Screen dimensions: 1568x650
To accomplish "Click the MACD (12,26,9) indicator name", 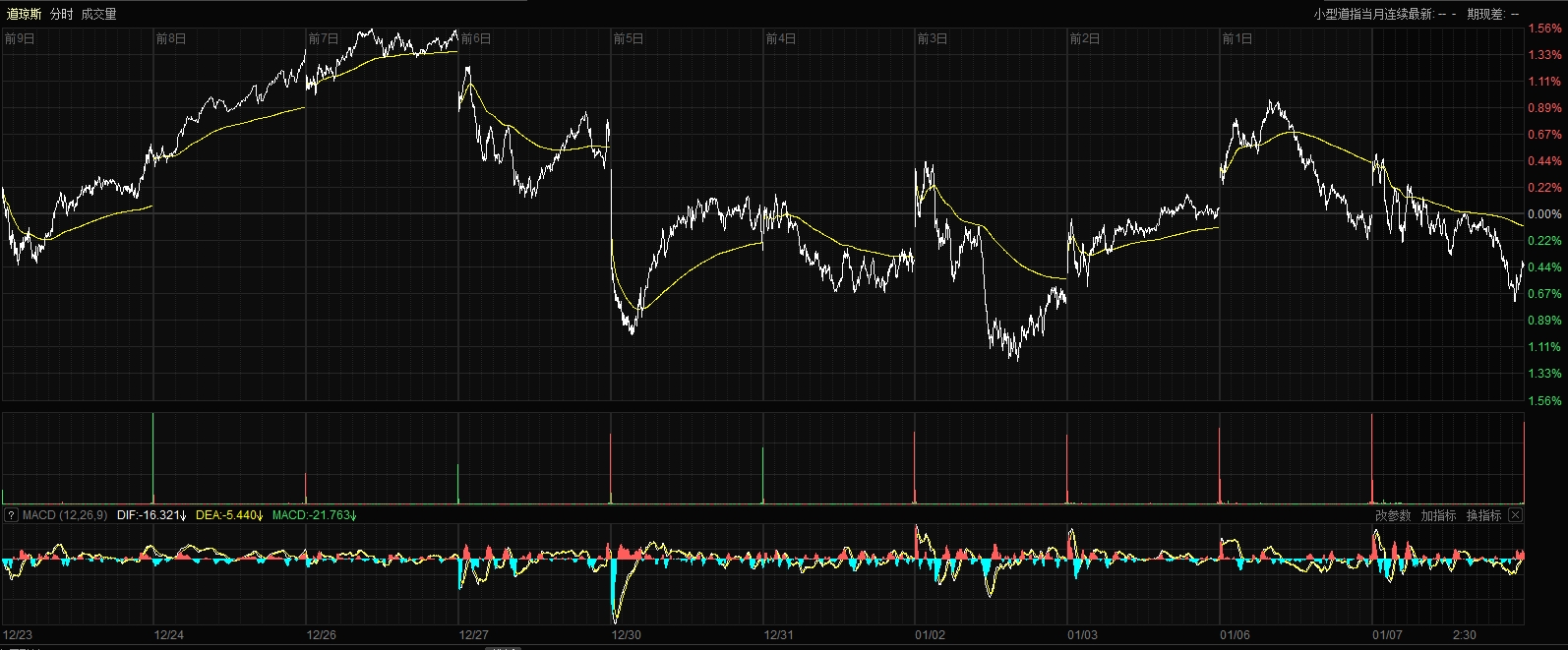I will coord(65,515).
